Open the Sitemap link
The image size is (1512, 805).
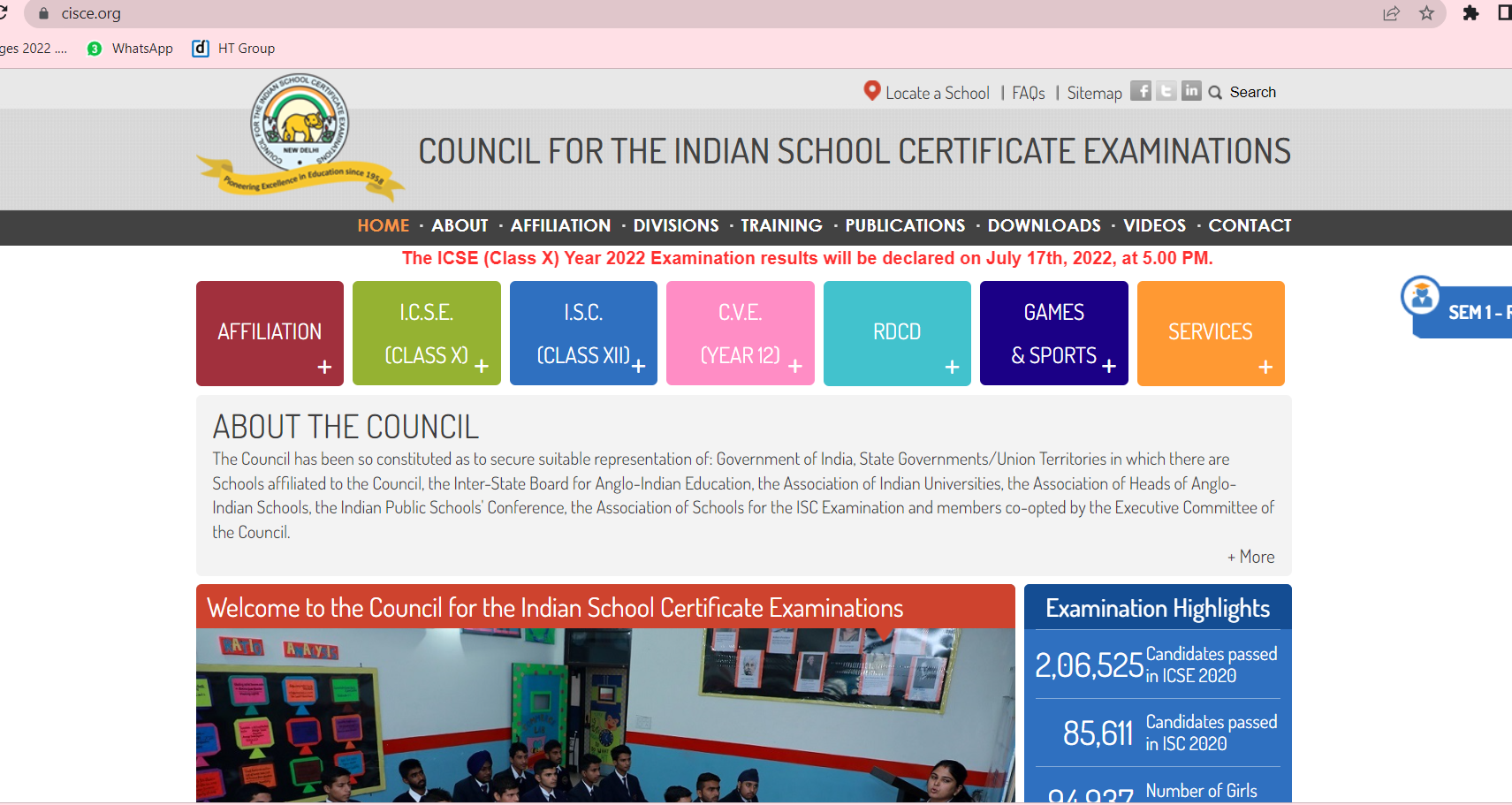[x=1094, y=92]
